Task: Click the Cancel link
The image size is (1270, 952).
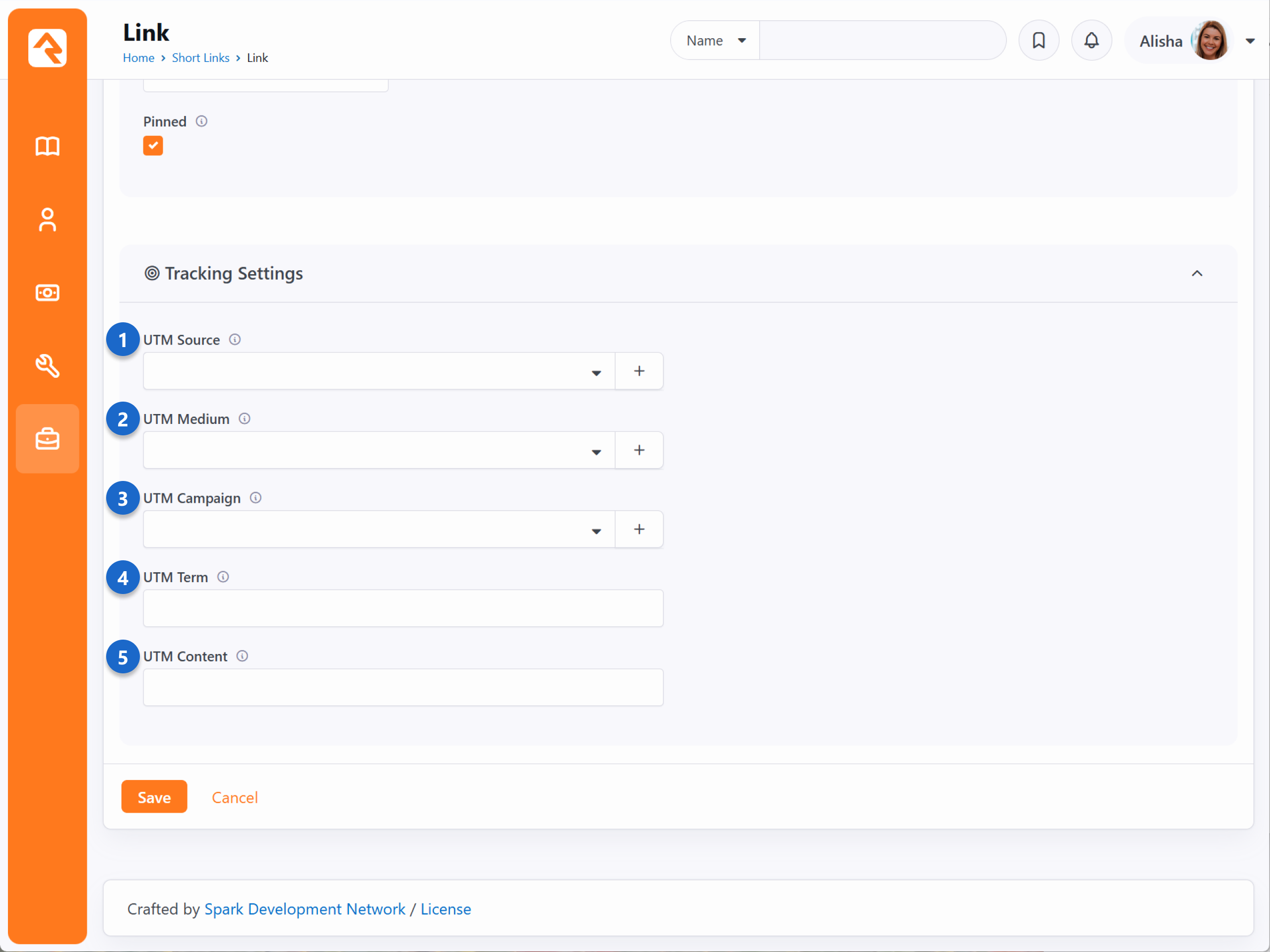Action: (234, 797)
